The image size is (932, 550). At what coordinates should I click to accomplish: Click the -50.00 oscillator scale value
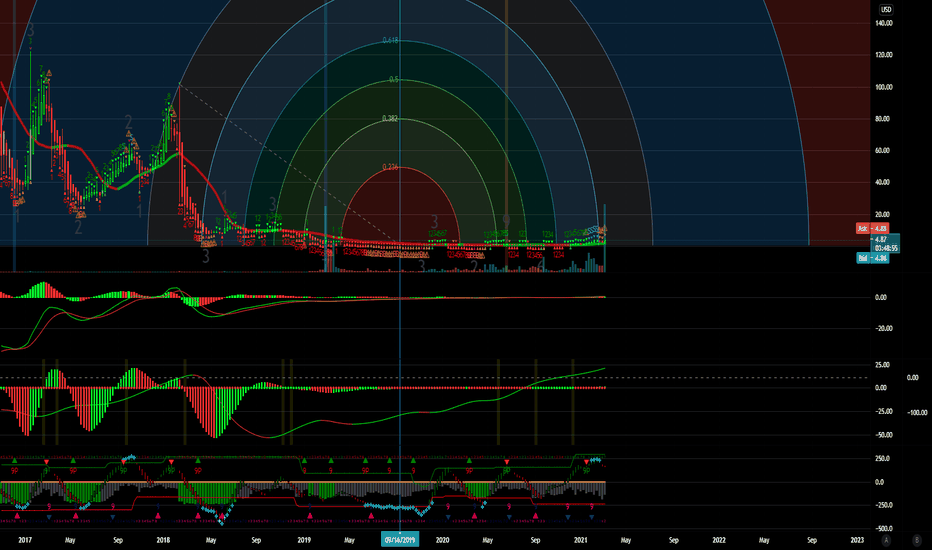click(883, 435)
